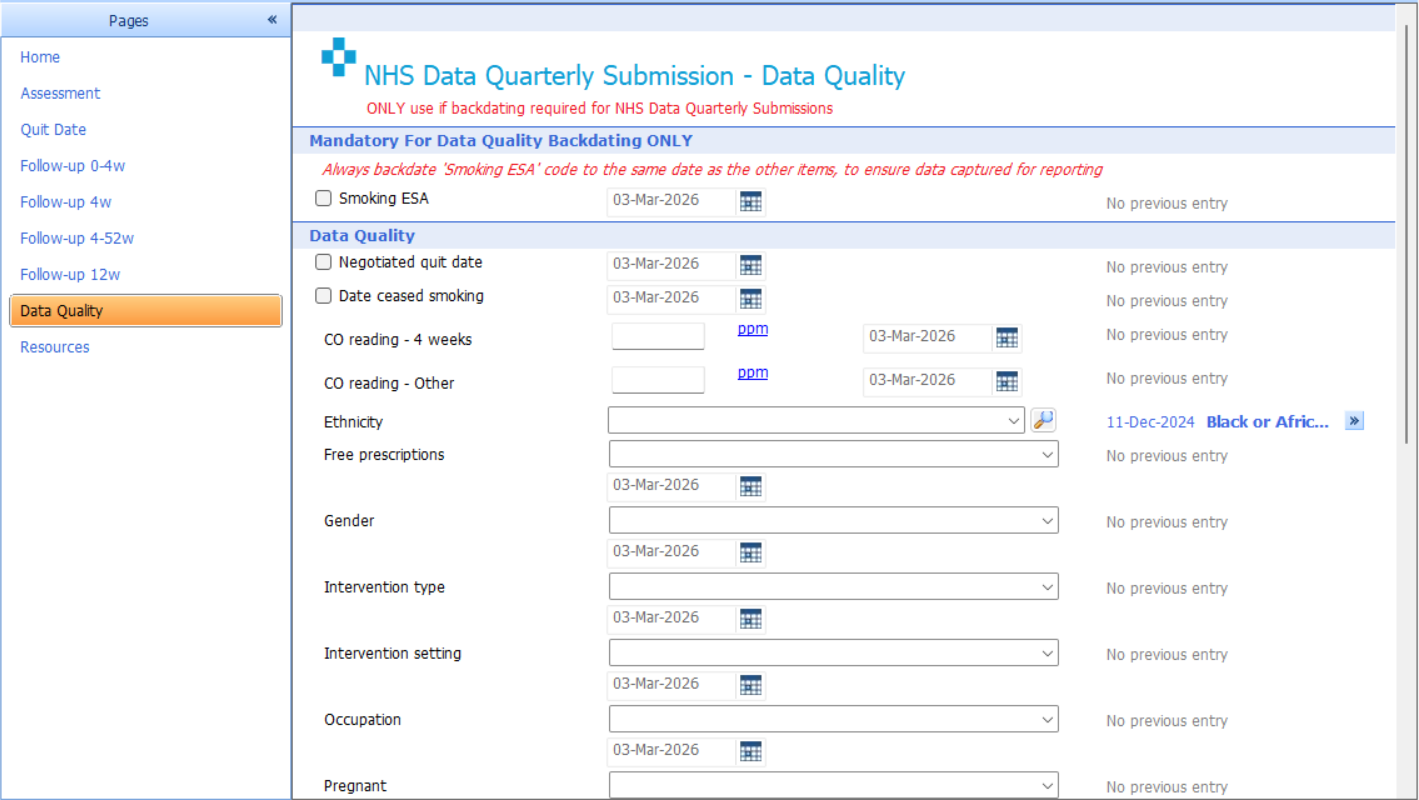Click the date field under Intervention type
Viewport: 1419px width, 800px height.
click(672, 617)
